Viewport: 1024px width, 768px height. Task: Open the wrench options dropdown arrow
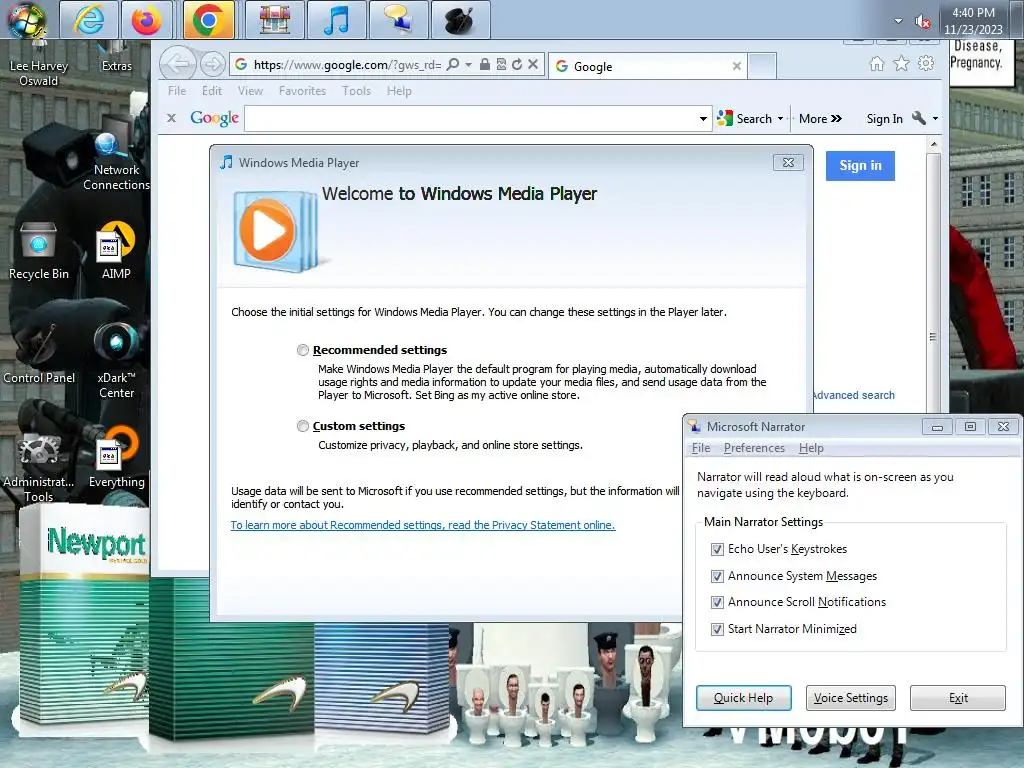935,119
